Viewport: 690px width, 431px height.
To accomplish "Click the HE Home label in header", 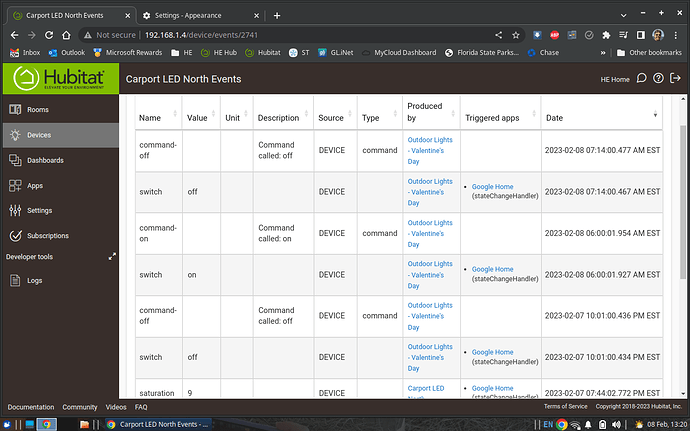I will click(615, 79).
